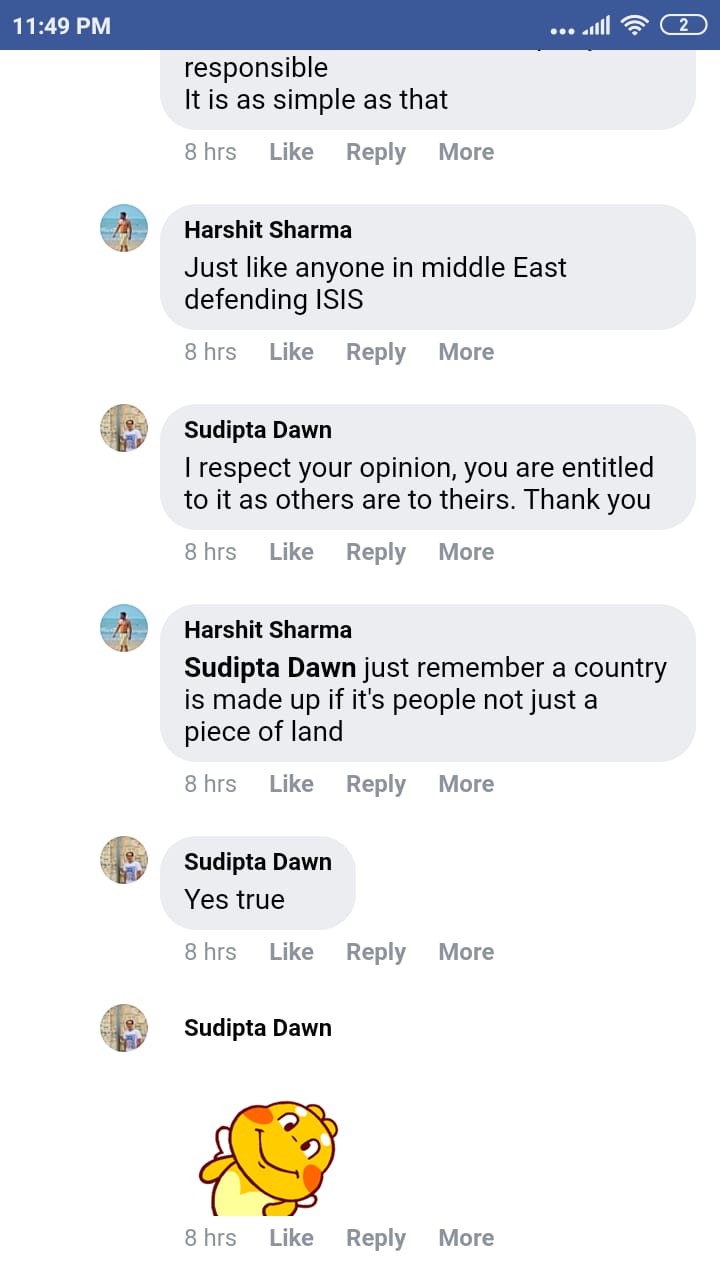Reply to the sticker comment
The image size is (720, 1280).
(376, 1238)
